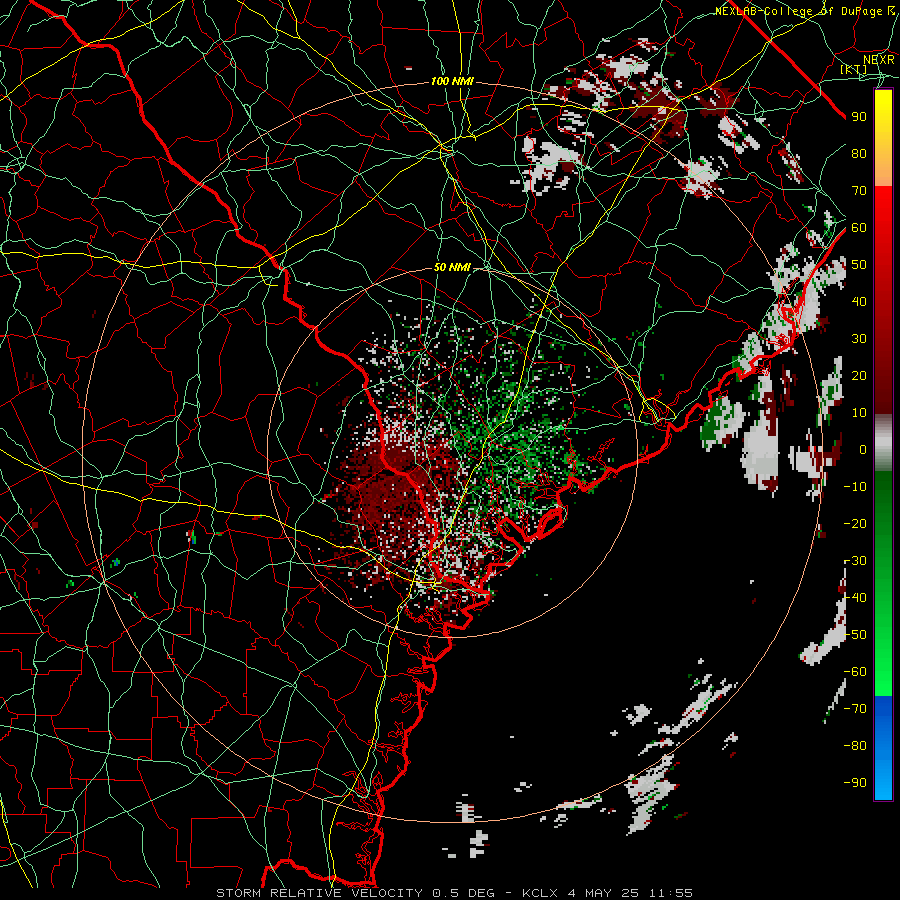Select the -60 value on velocity scale

tap(855, 672)
